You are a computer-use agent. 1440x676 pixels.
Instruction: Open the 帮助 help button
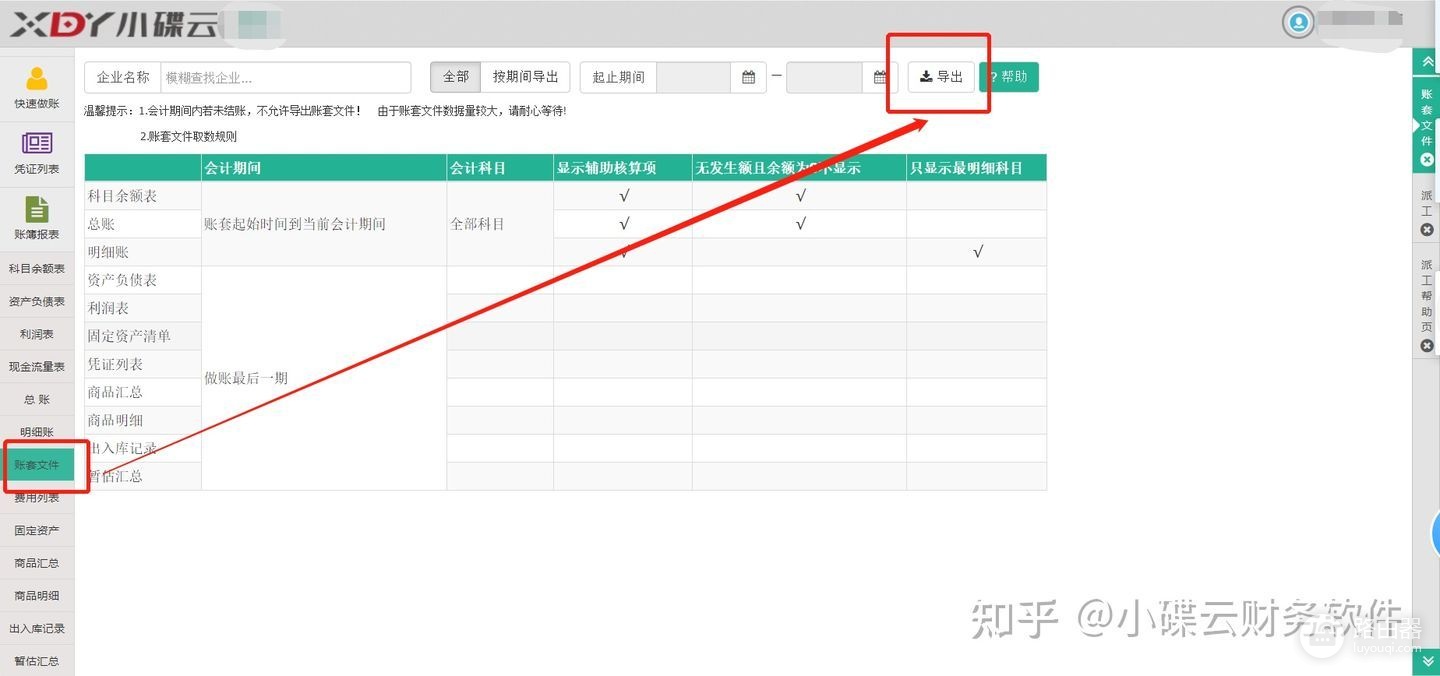pyautogui.click(x=1009, y=77)
